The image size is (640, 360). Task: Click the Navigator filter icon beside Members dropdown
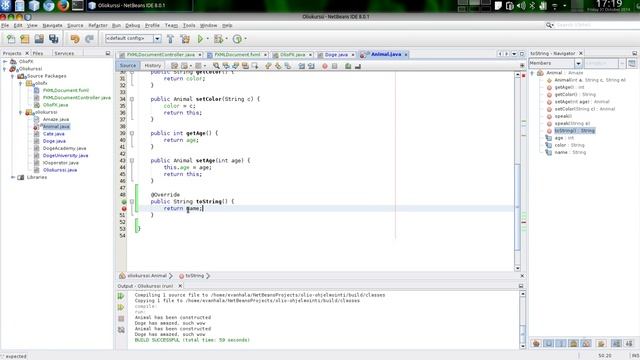632,63
